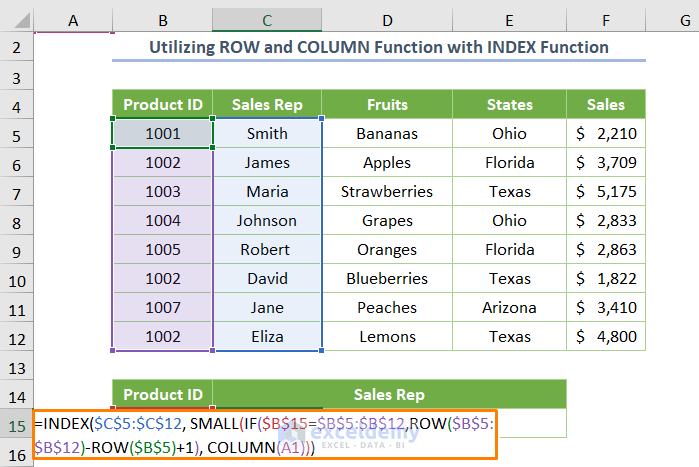Select the Blueberries cell
Screen dimensions: 699x467
pyautogui.click(x=387, y=279)
